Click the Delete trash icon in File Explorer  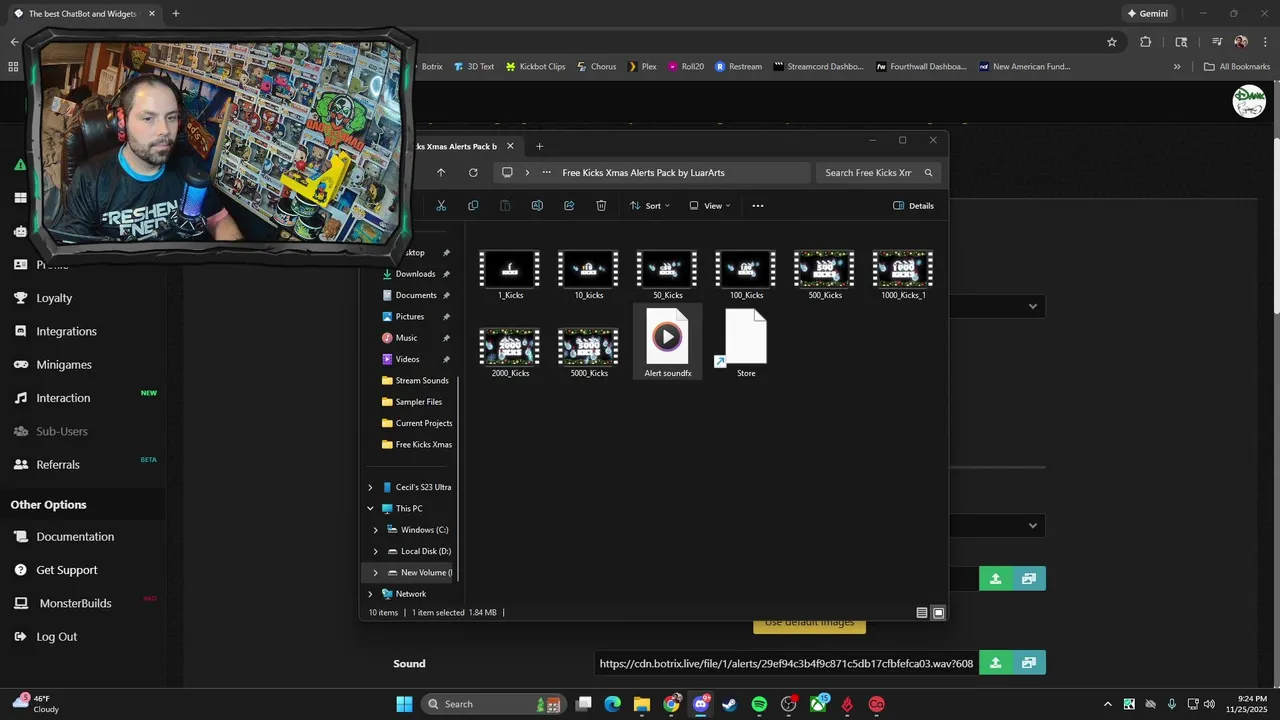[x=601, y=206]
